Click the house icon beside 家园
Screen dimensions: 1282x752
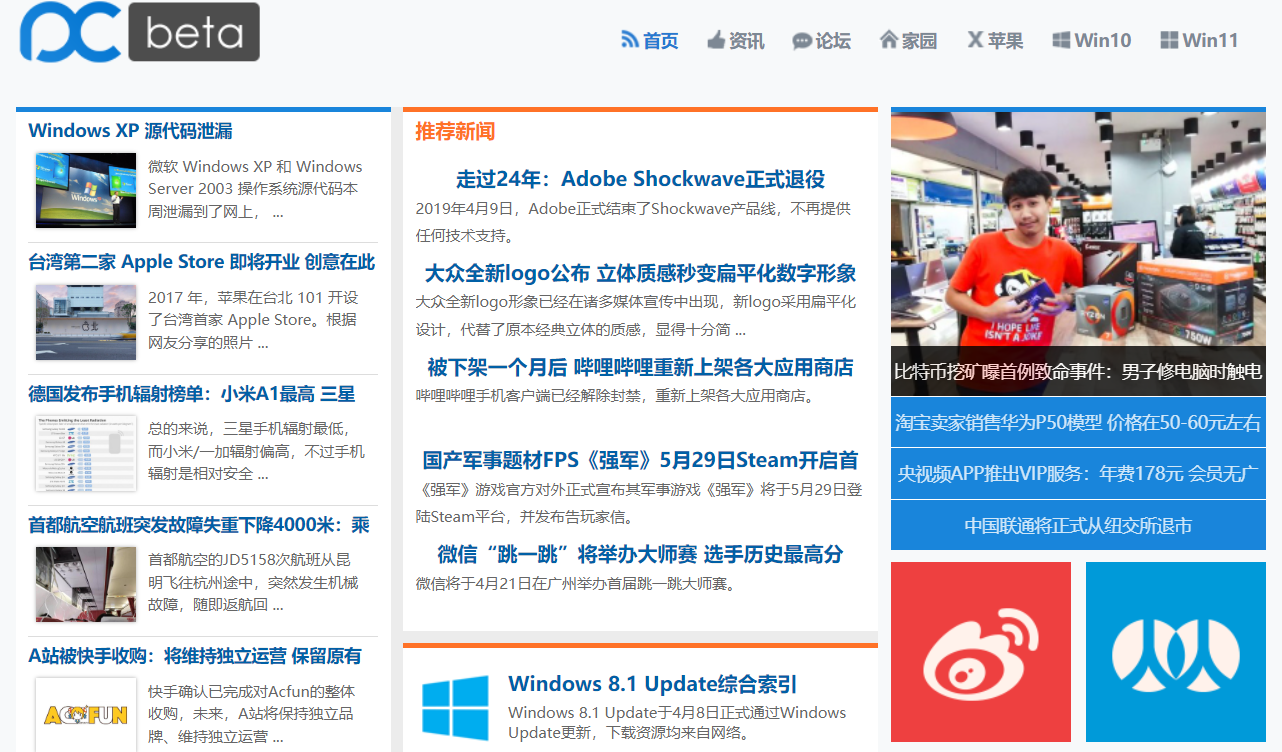888,40
